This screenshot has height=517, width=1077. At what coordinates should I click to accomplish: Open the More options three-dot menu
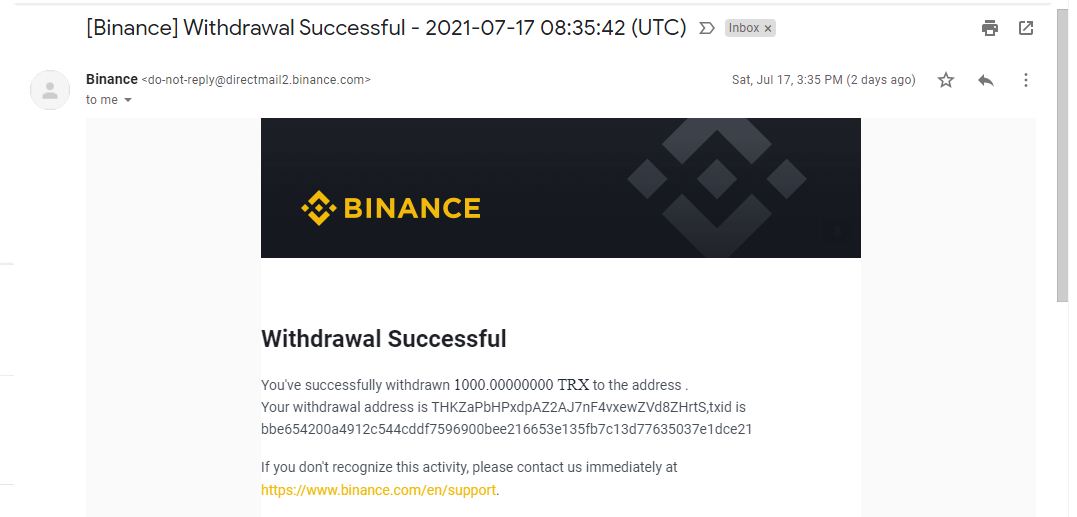[1025, 80]
